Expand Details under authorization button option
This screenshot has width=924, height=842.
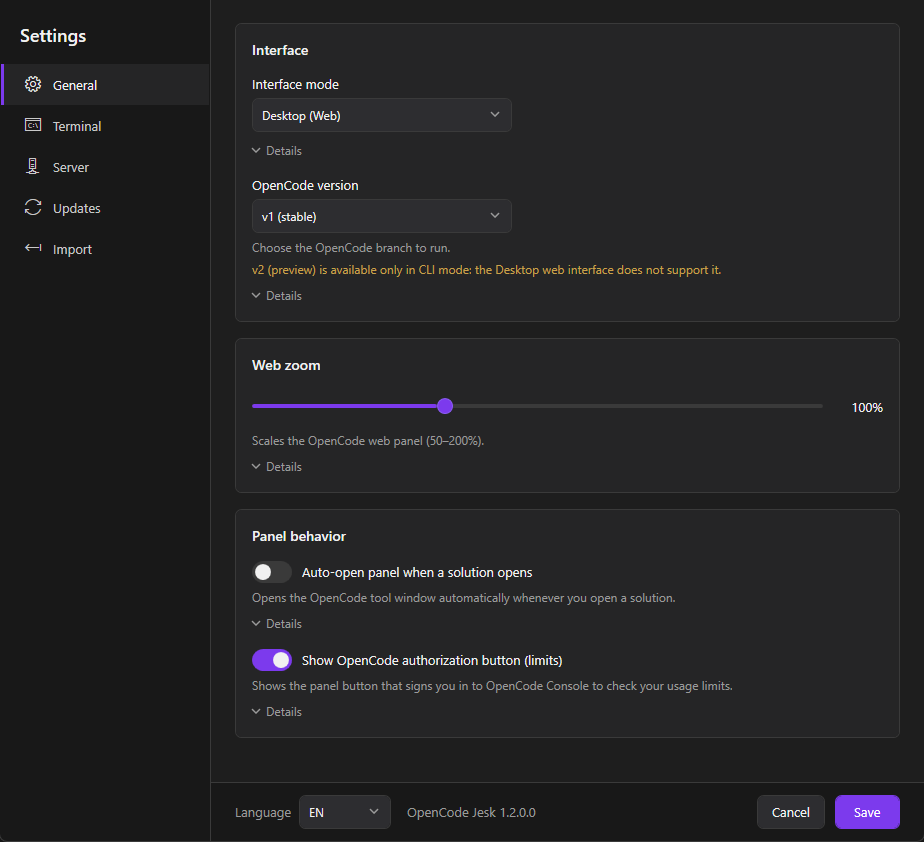pyautogui.click(x=277, y=712)
